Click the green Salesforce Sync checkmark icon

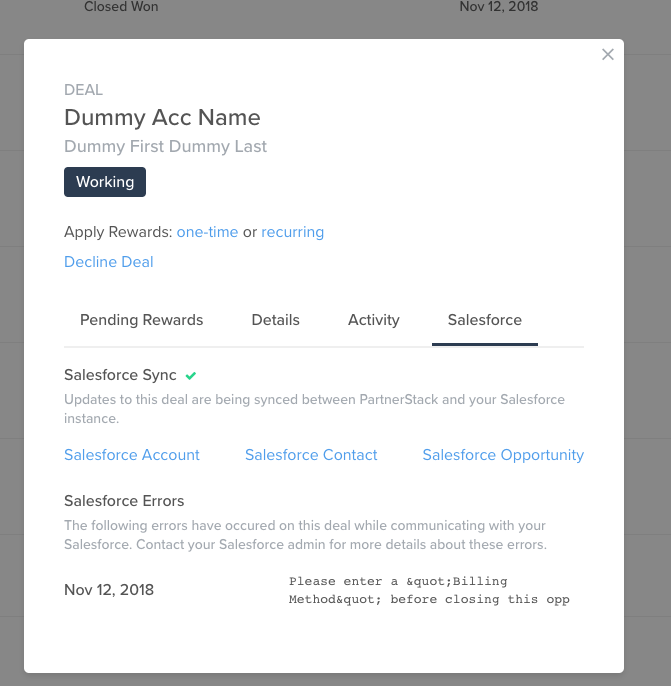191,375
